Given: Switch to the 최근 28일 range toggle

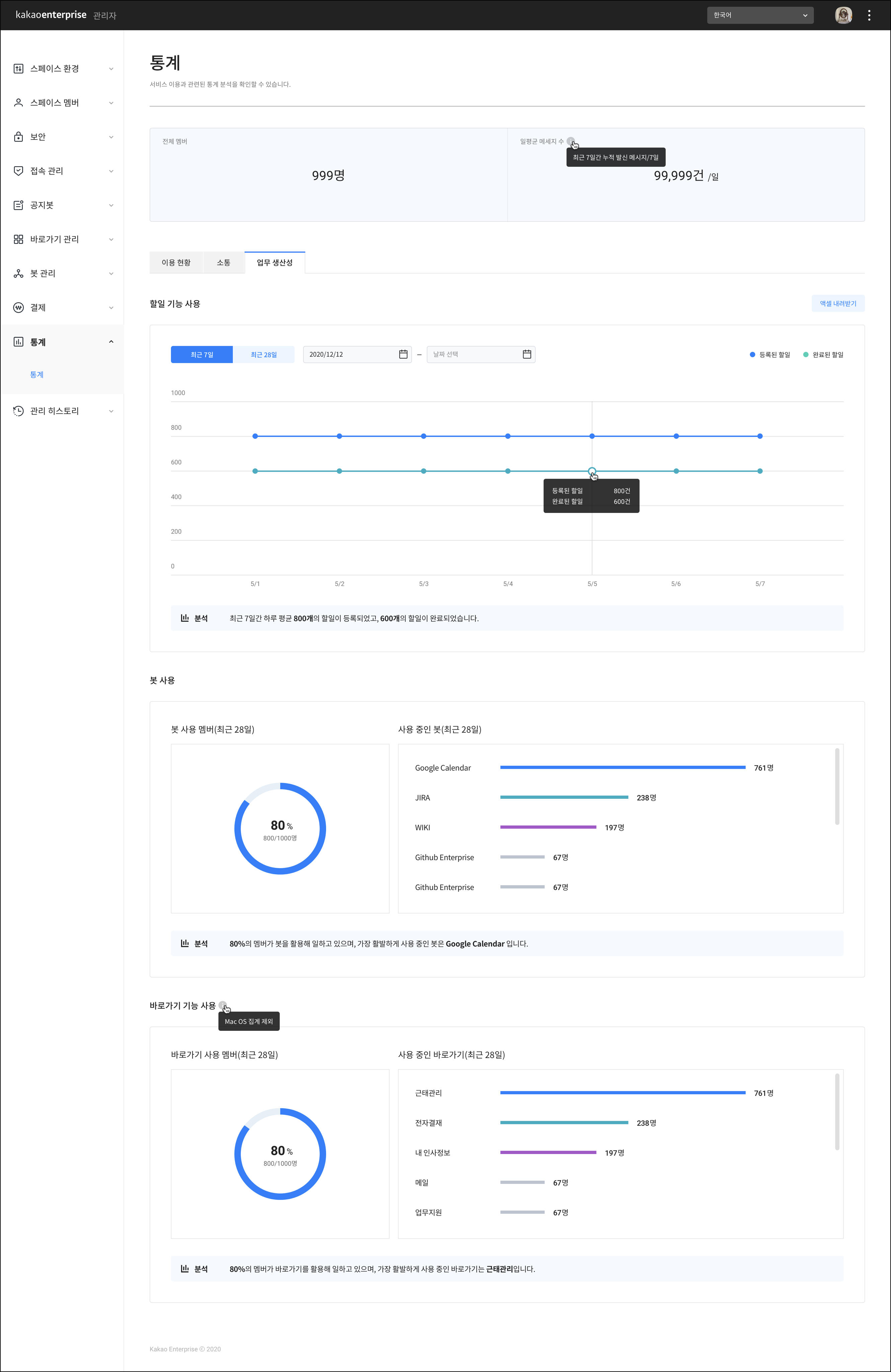Looking at the screenshot, I should (263, 355).
